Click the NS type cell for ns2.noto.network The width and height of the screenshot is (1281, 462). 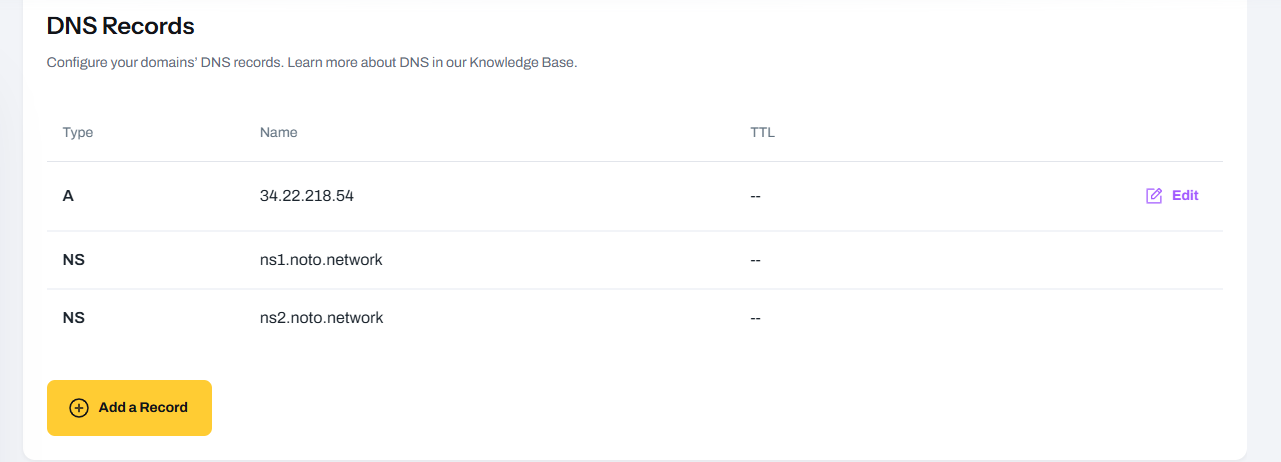pos(74,318)
